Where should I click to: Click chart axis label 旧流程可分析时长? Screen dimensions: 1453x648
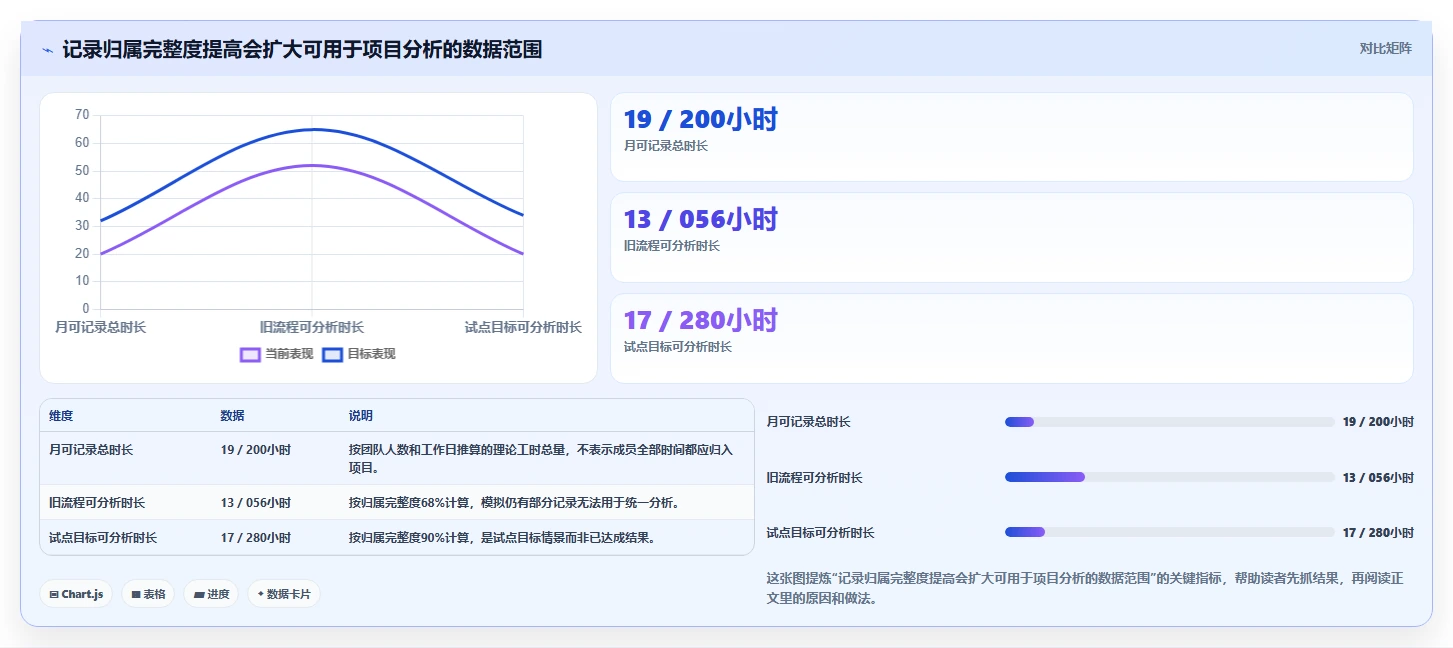pos(312,327)
